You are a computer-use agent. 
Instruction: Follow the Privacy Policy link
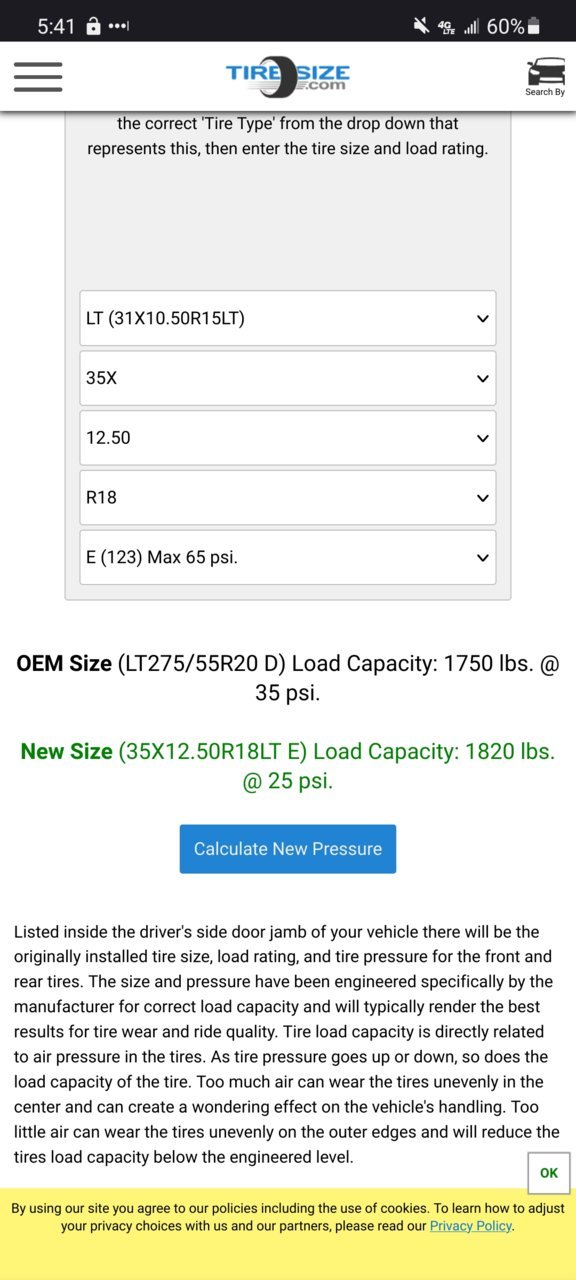(470, 1226)
